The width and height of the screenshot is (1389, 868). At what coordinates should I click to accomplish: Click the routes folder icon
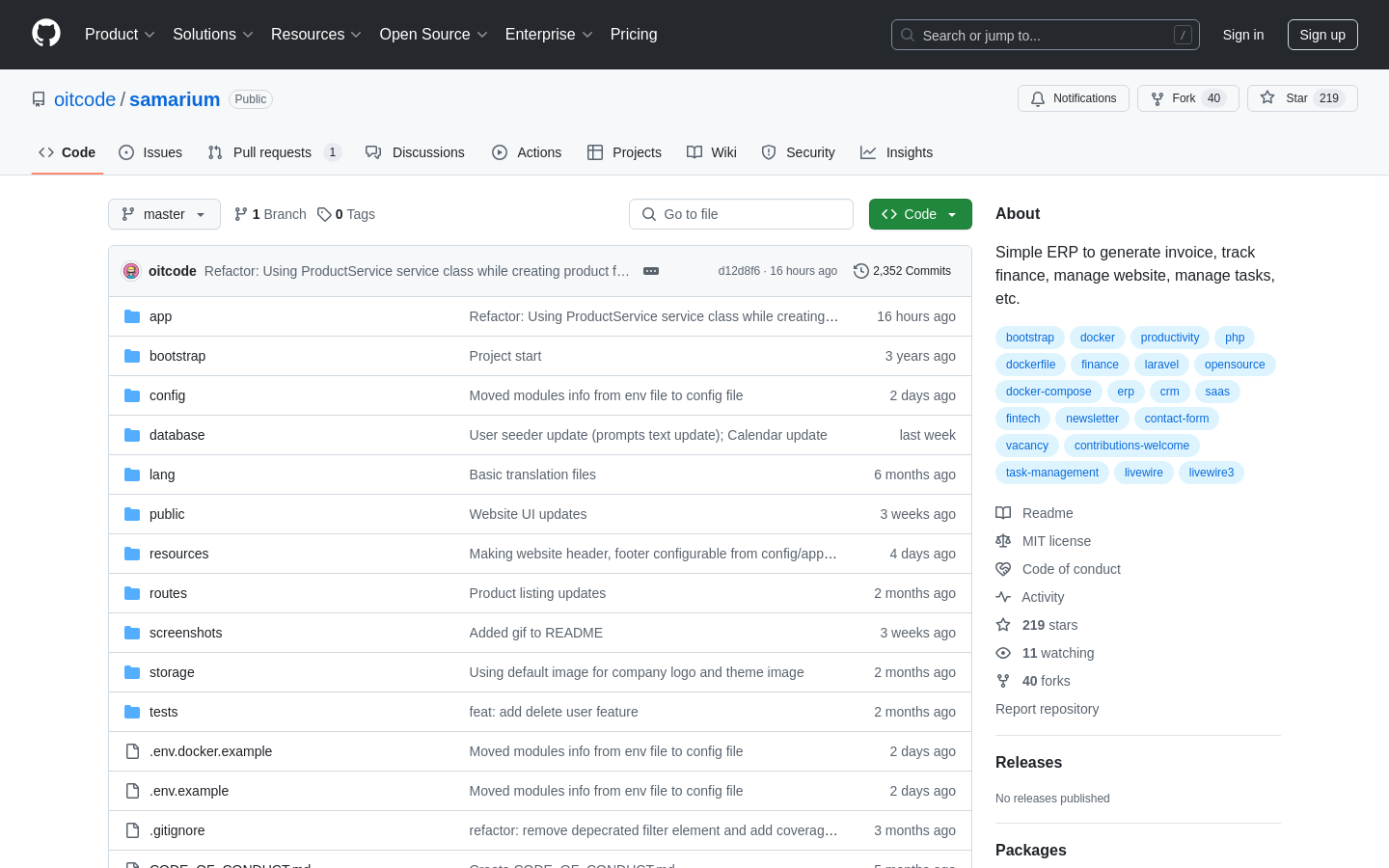(x=132, y=593)
